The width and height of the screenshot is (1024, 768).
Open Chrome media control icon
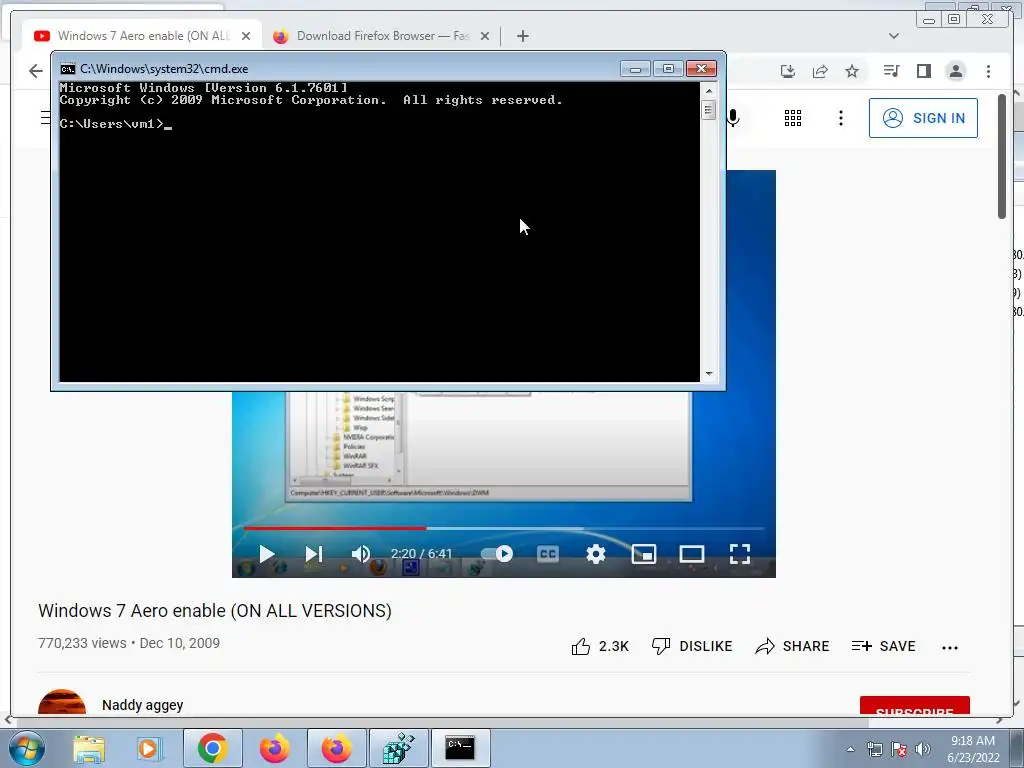coord(891,71)
